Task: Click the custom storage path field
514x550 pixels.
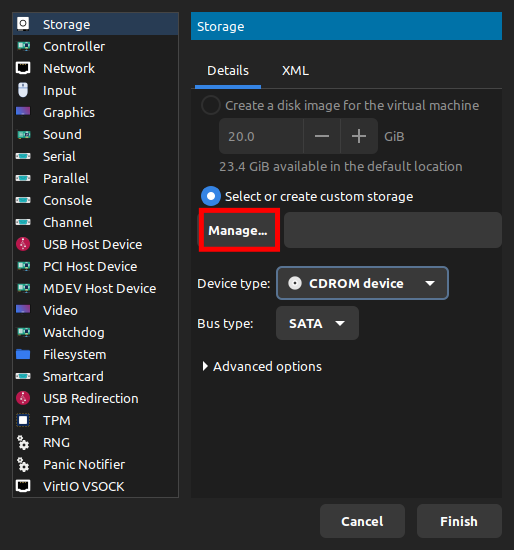Action: (393, 230)
